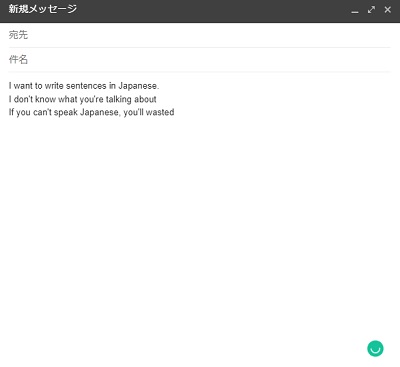This screenshot has width=400, height=367.
Task: Click the line "I want to write sentences in Japanese."
Action: (84, 86)
